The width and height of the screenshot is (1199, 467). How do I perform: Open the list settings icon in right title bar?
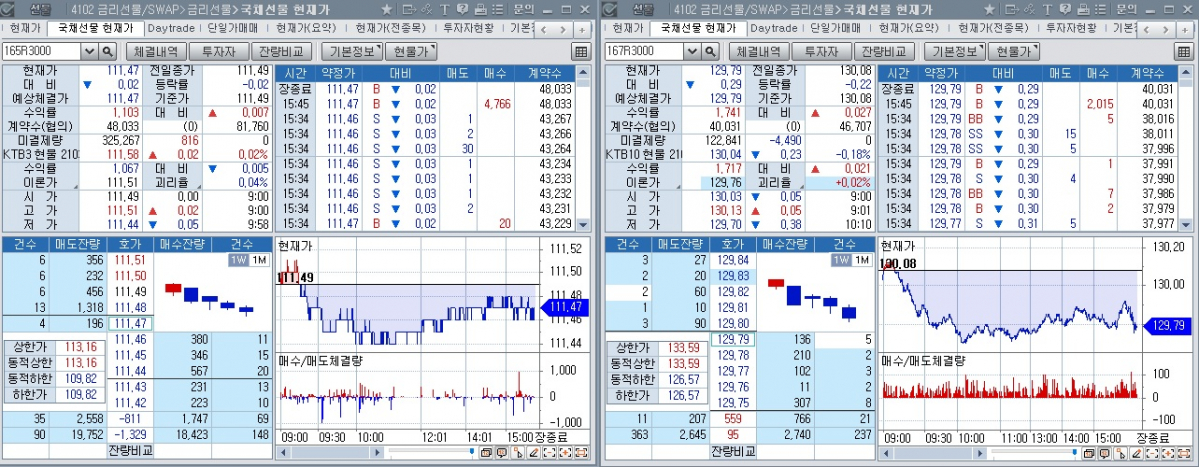click(x=1100, y=10)
